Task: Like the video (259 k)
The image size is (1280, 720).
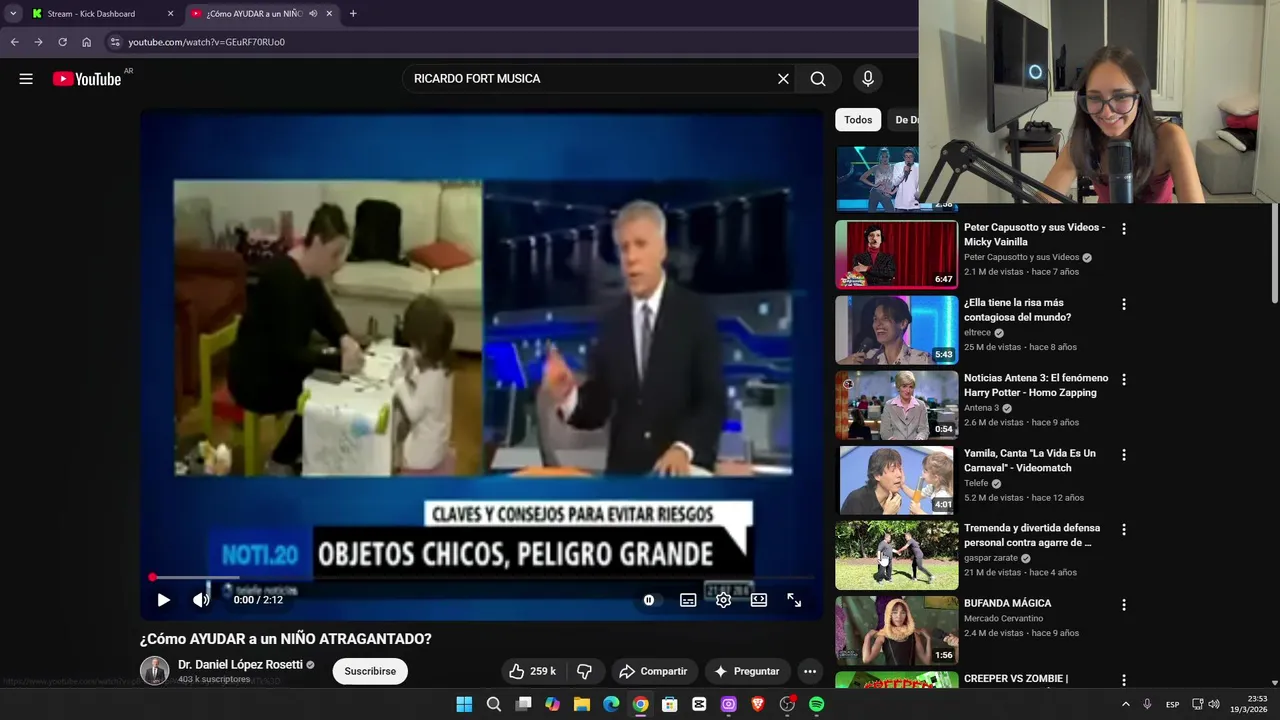Action: point(532,671)
